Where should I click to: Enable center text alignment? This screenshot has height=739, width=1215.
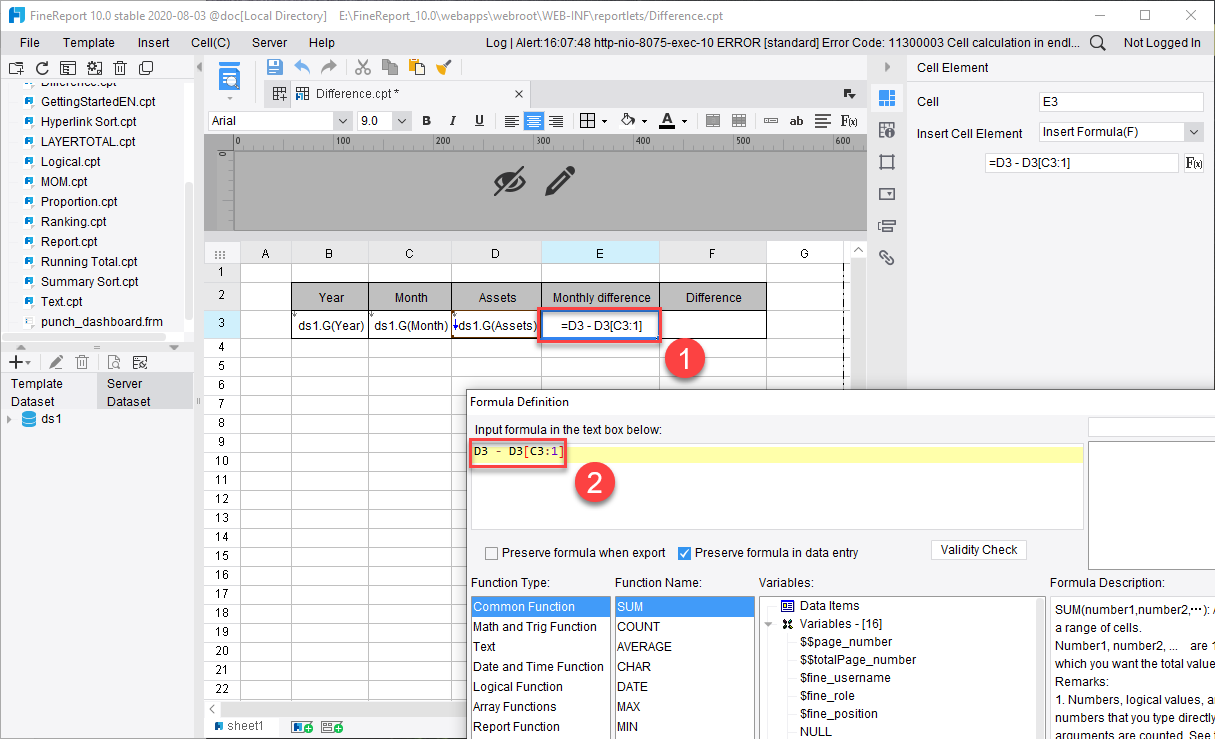tap(534, 121)
